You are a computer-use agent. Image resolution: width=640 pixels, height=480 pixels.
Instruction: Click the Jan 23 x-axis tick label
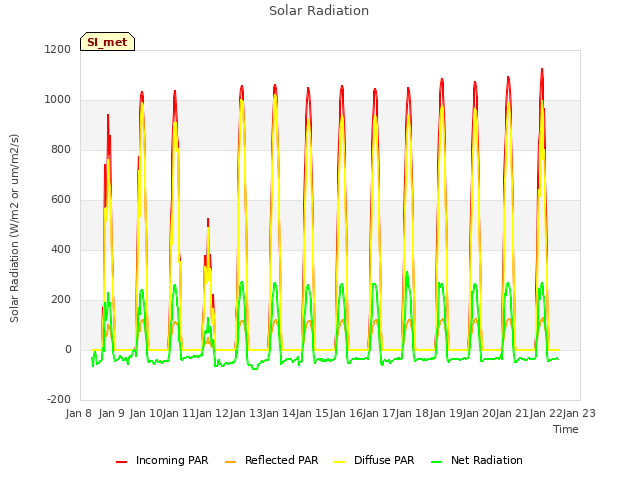[579, 413]
